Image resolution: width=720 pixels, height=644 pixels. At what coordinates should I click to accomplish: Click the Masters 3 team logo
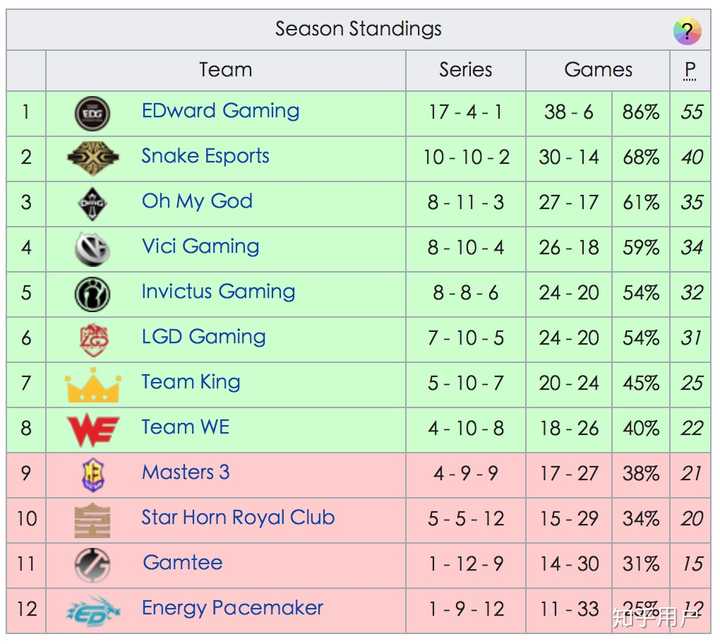coord(92,475)
